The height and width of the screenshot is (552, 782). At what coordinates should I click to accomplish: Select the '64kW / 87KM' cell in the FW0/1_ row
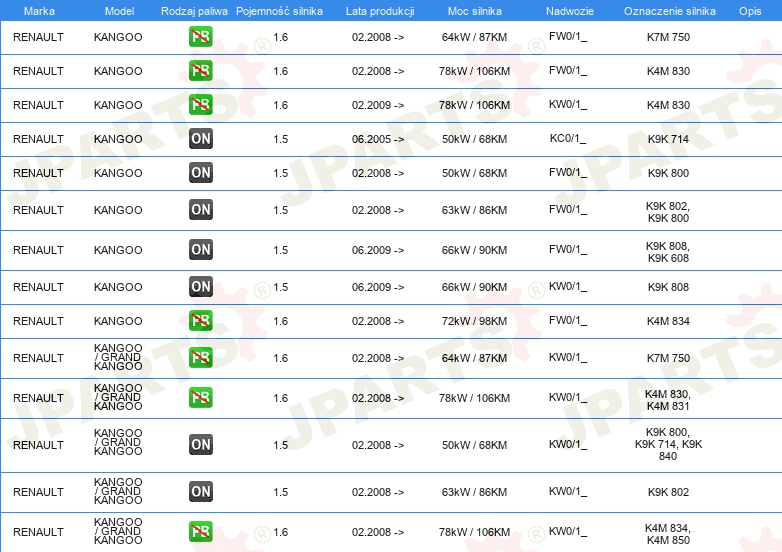(x=474, y=37)
